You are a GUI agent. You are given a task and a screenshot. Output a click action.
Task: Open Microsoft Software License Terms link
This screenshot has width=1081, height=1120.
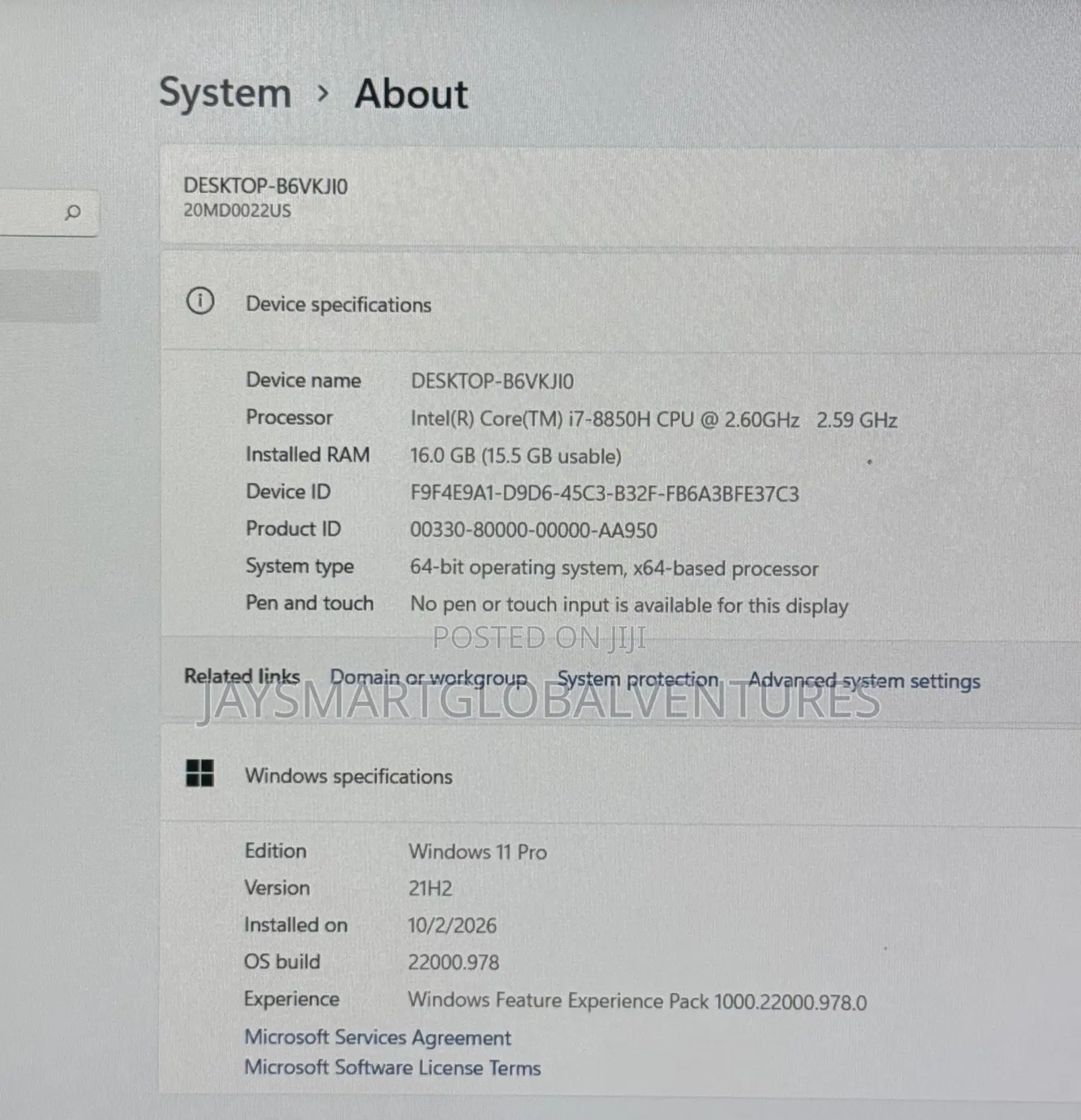[x=393, y=1067]
